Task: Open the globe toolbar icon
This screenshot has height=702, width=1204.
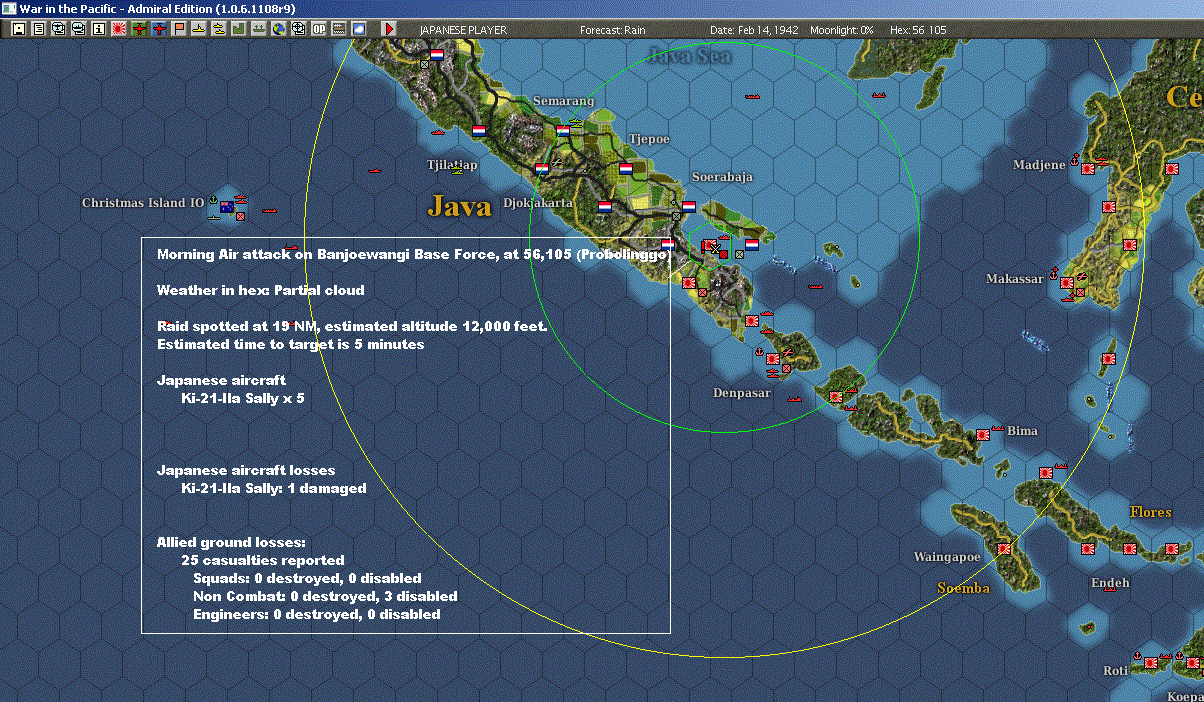Action: point(279,29)
